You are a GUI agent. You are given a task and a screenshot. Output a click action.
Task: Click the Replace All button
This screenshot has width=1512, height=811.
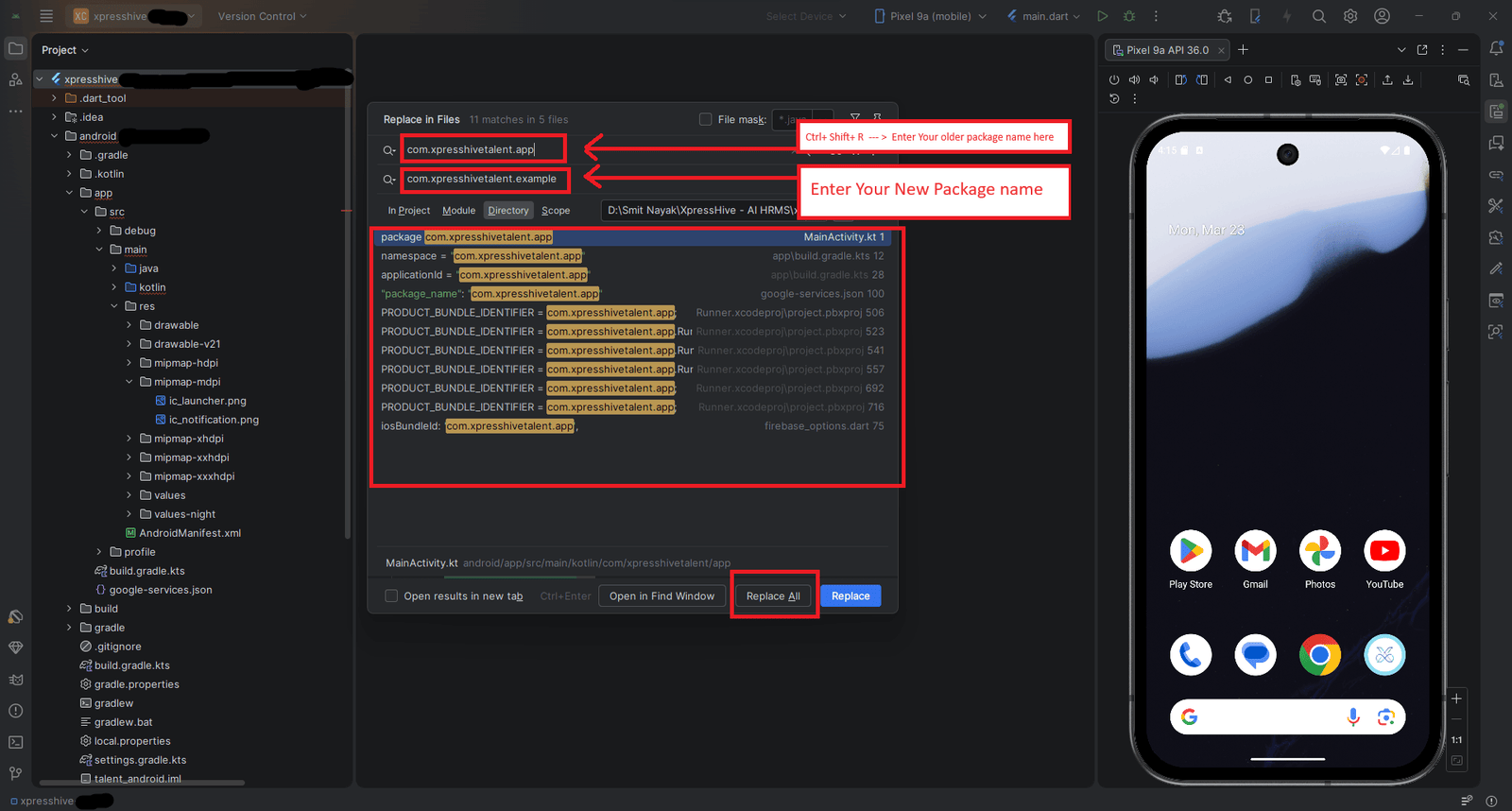click(773, 596)
